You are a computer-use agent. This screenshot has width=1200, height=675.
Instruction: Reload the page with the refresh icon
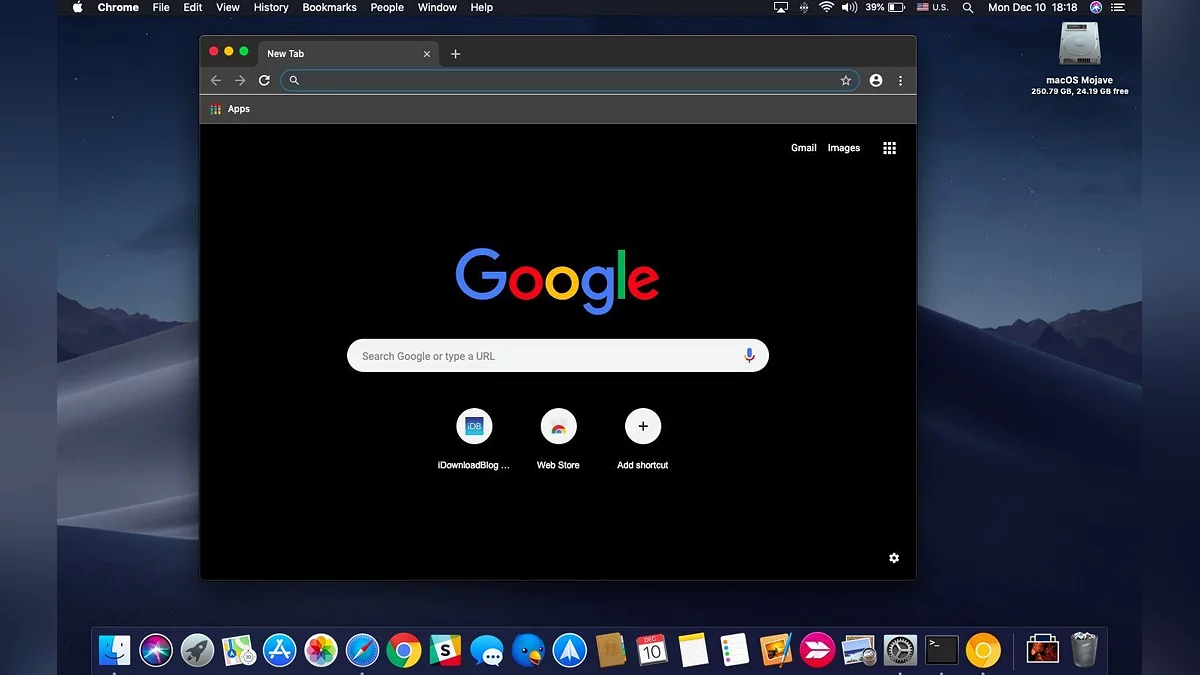tap(264, 80)
